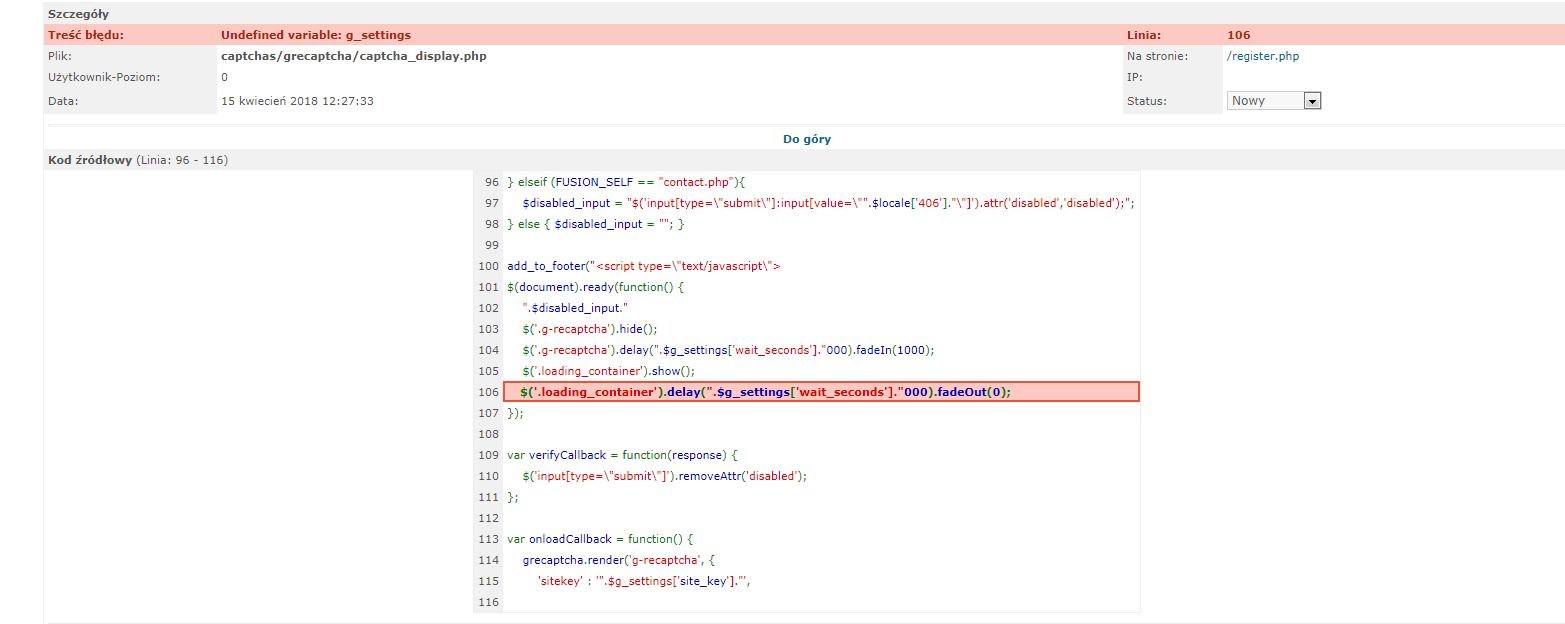1565x624 pixels.
Task: Click code line 105 with loading_container show()
Action: [x=608, y=371]
